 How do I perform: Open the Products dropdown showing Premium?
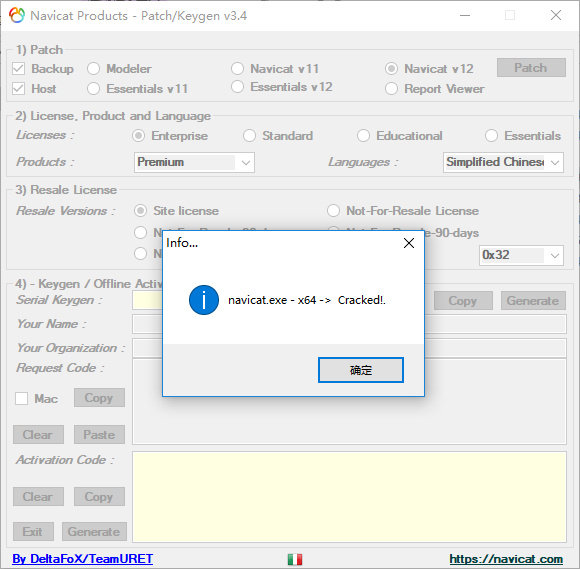[x=194, y=162]
